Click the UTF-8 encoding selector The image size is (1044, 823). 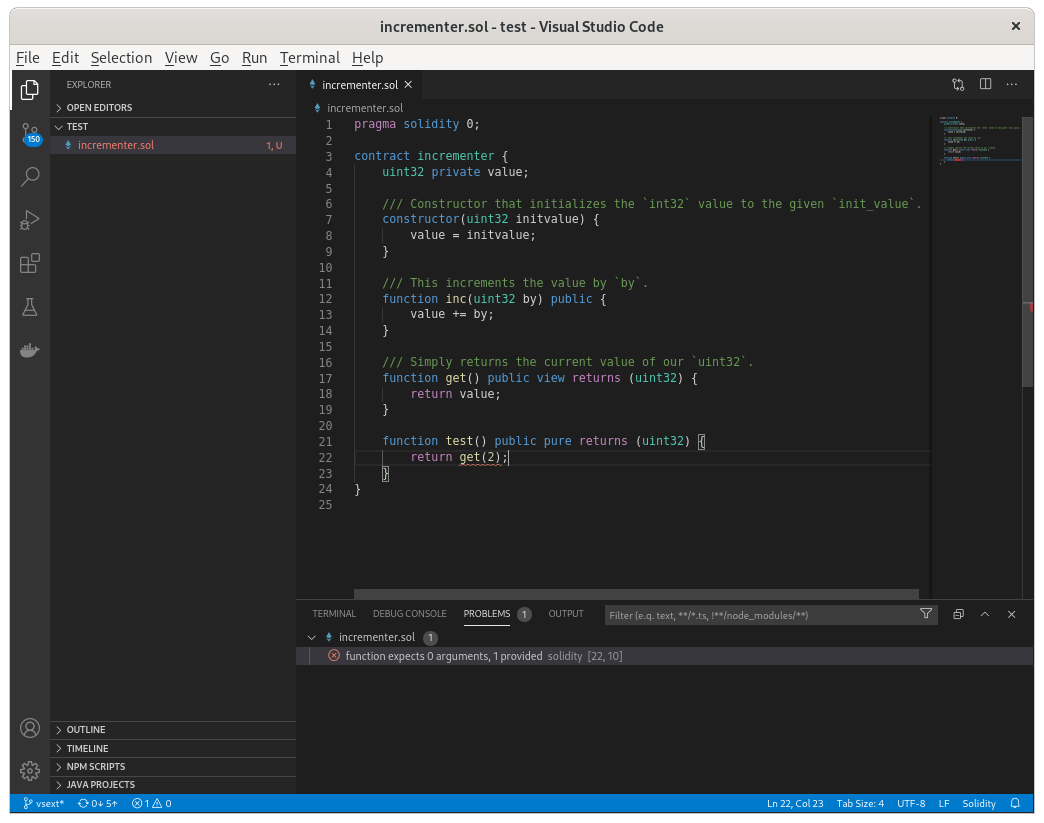pos(911,803)
